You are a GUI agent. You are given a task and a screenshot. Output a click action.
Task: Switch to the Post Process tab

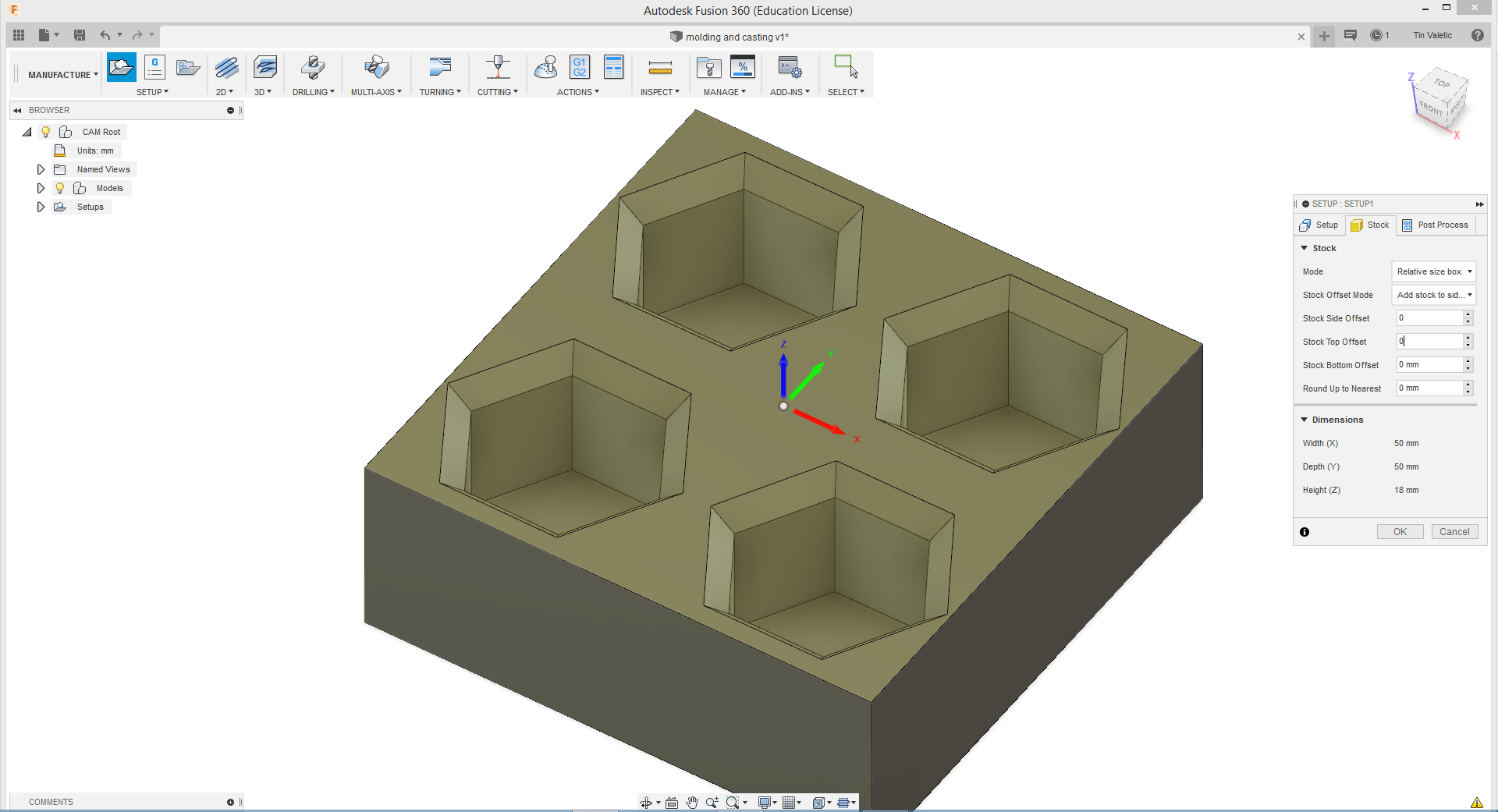point(1436,225)
